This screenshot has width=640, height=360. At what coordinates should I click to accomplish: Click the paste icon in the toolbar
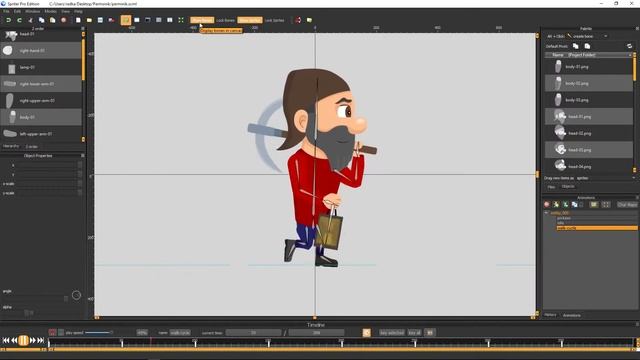pyautogui.click(x=52, y=20)
